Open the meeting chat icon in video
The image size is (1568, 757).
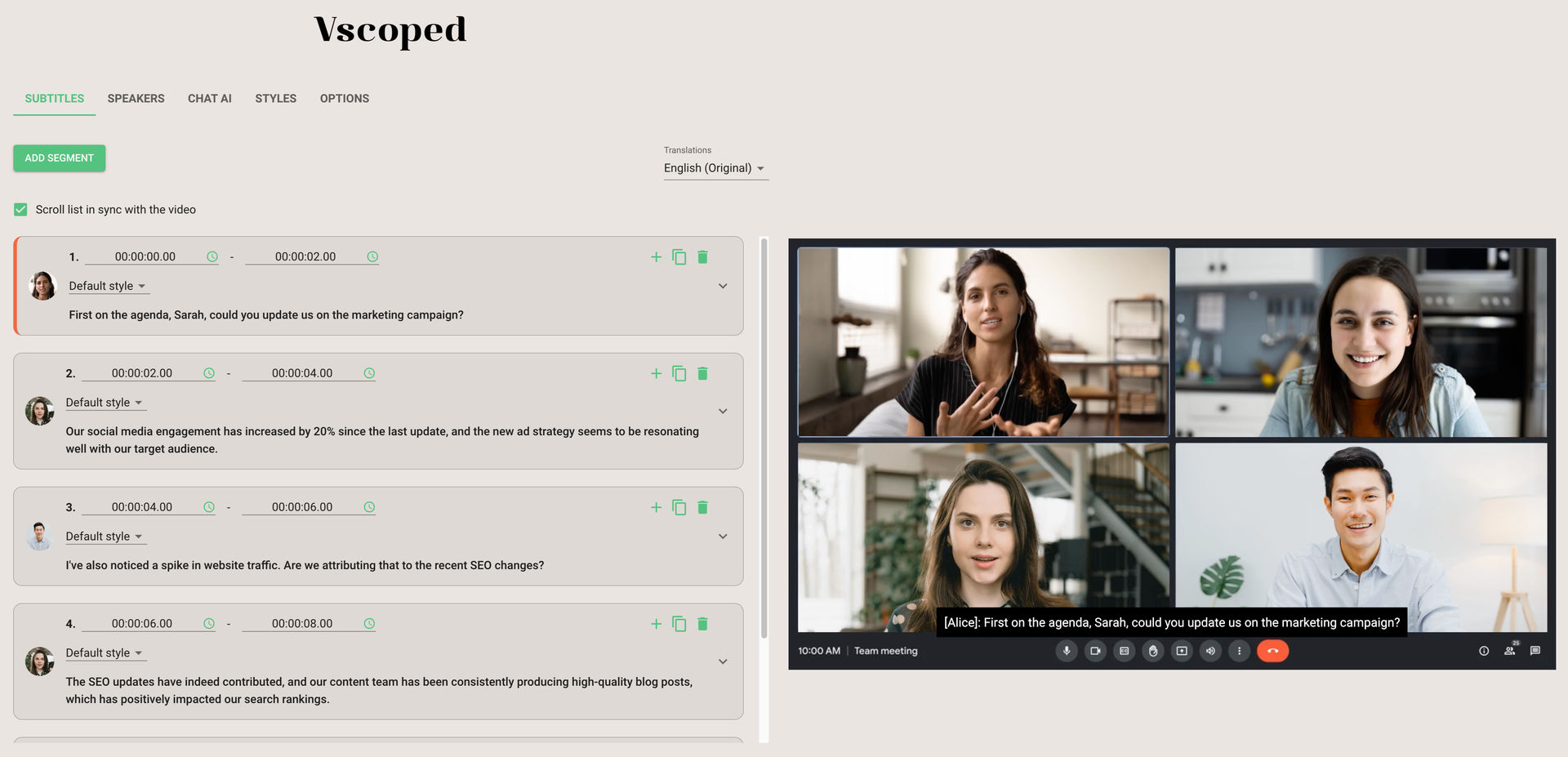1535,652
